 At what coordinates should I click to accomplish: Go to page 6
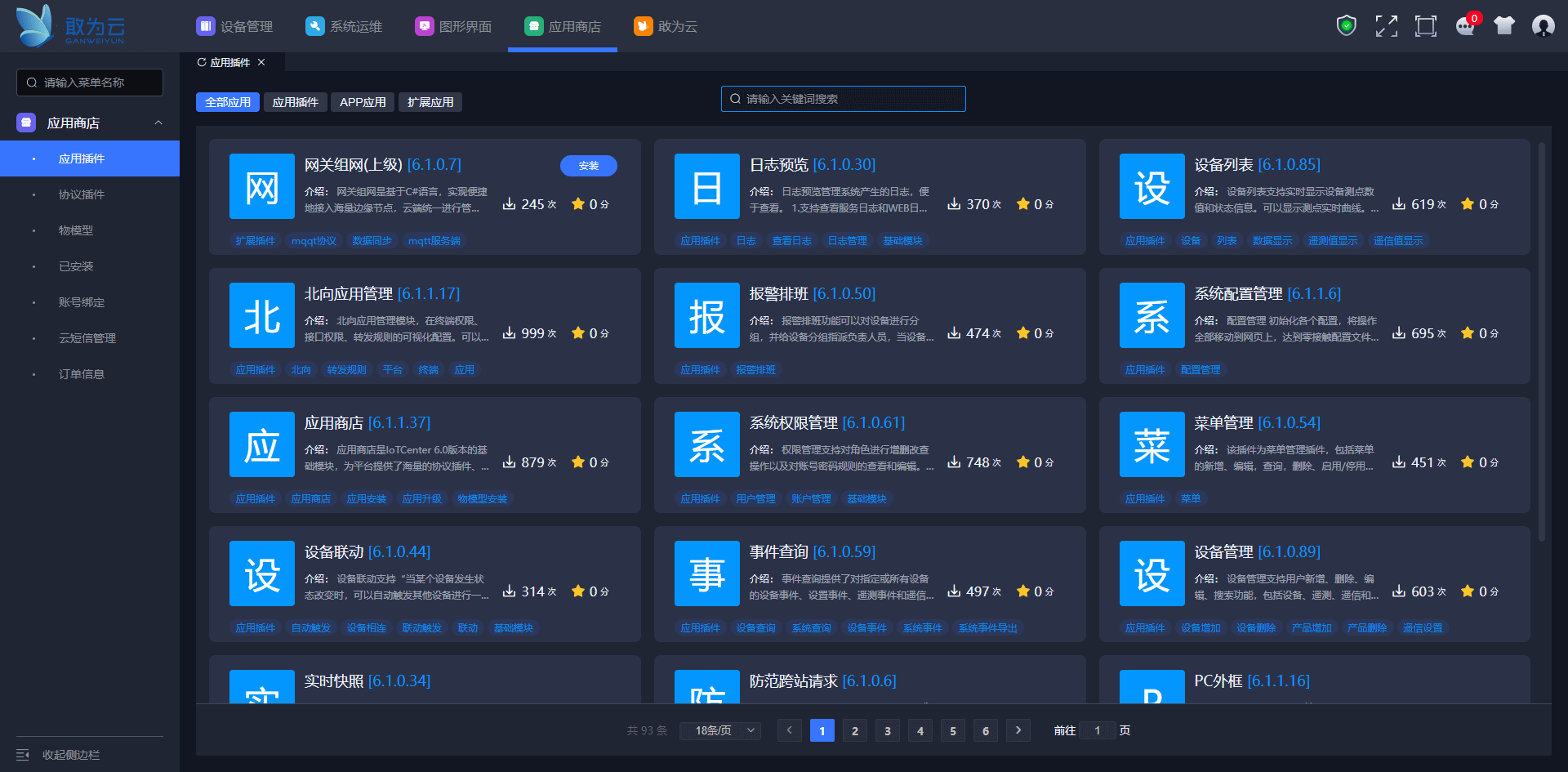986,730
